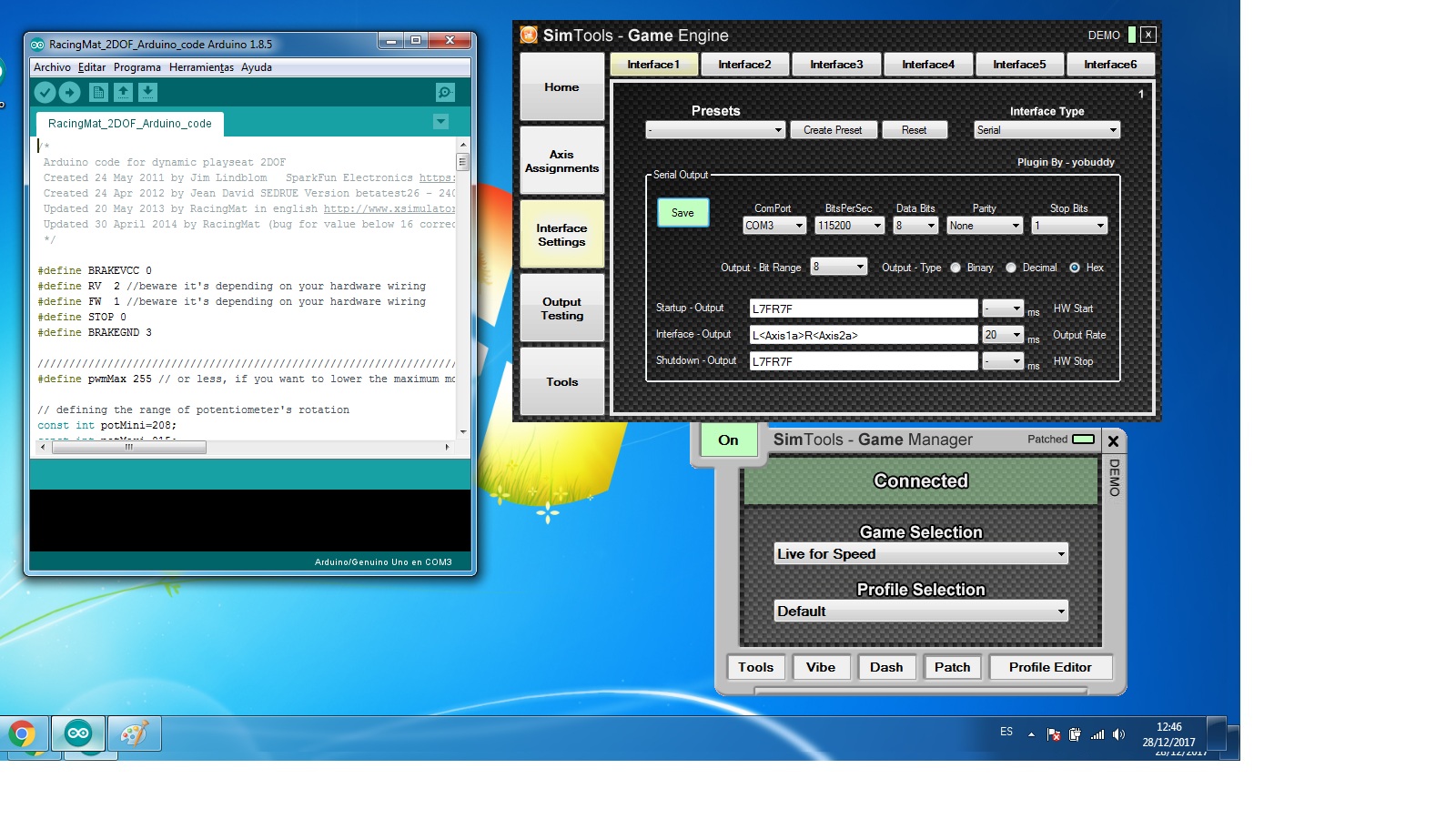Click the SimTools Game Engine logo icon

[x=528, y=35]
